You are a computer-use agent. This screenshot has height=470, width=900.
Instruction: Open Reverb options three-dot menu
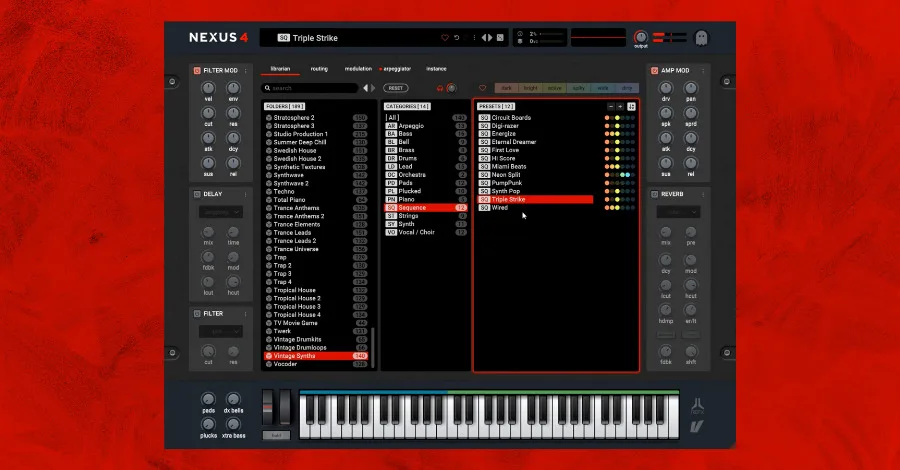click(x=703, y=195)
